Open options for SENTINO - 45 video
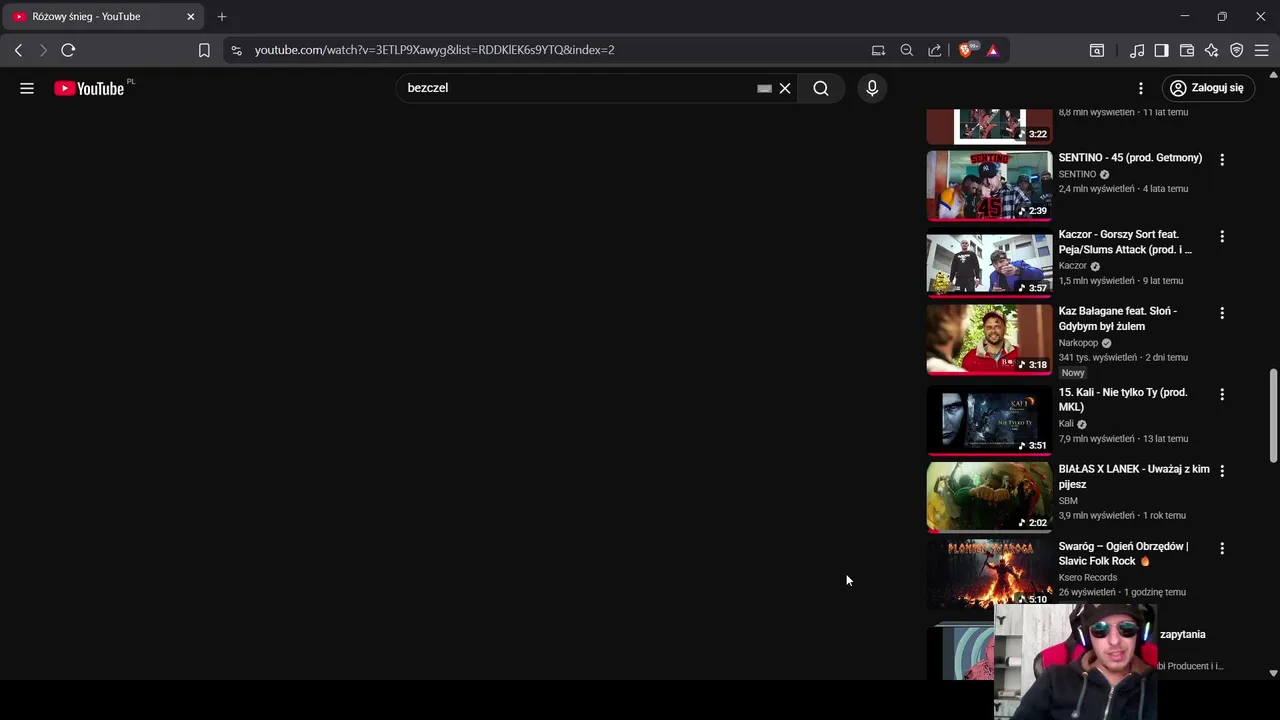Viewport: 1280px width, 720px height. [x=1221, y=159]
